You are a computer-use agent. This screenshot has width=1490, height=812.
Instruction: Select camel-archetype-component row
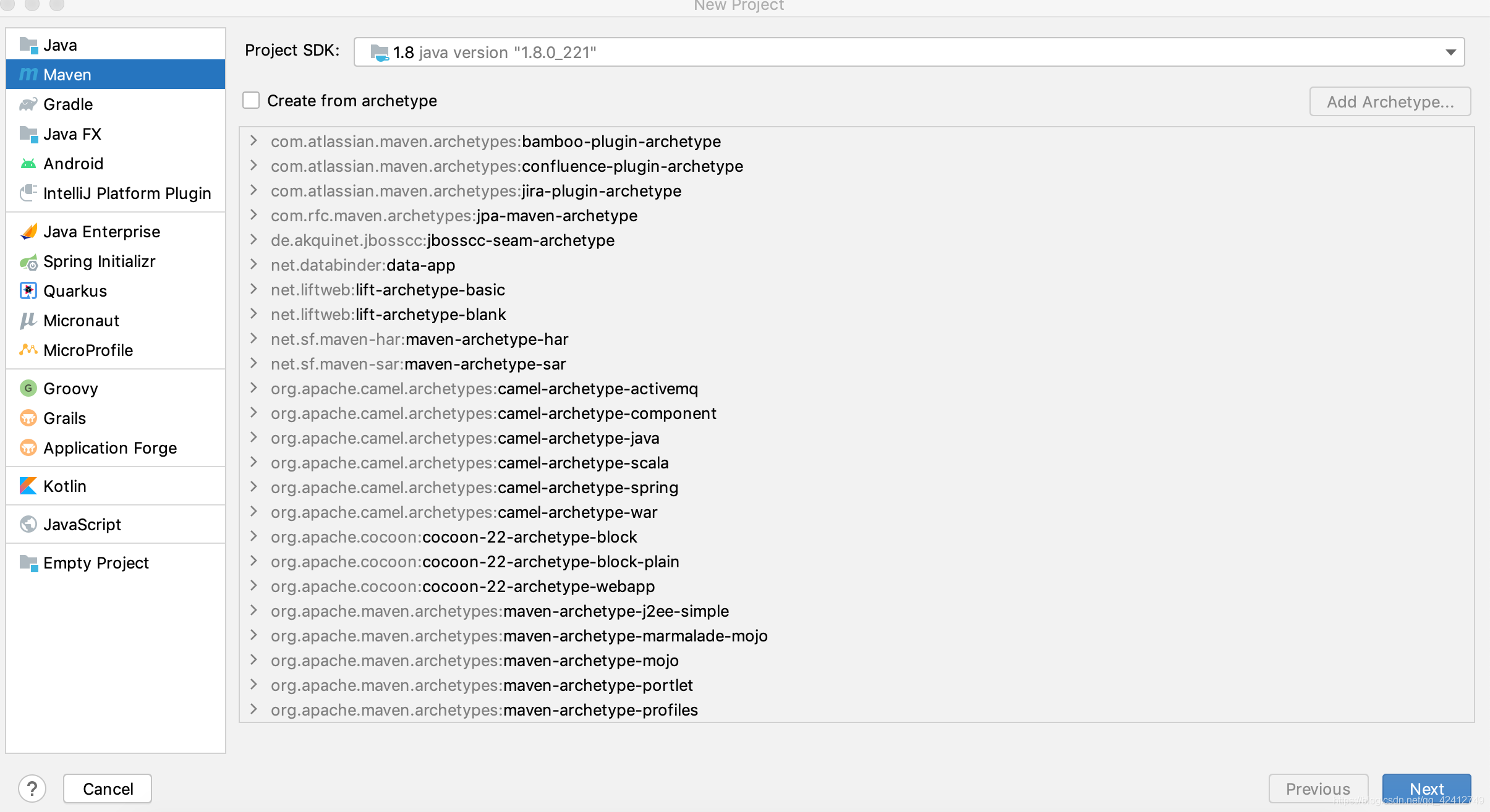coord(856,413)
